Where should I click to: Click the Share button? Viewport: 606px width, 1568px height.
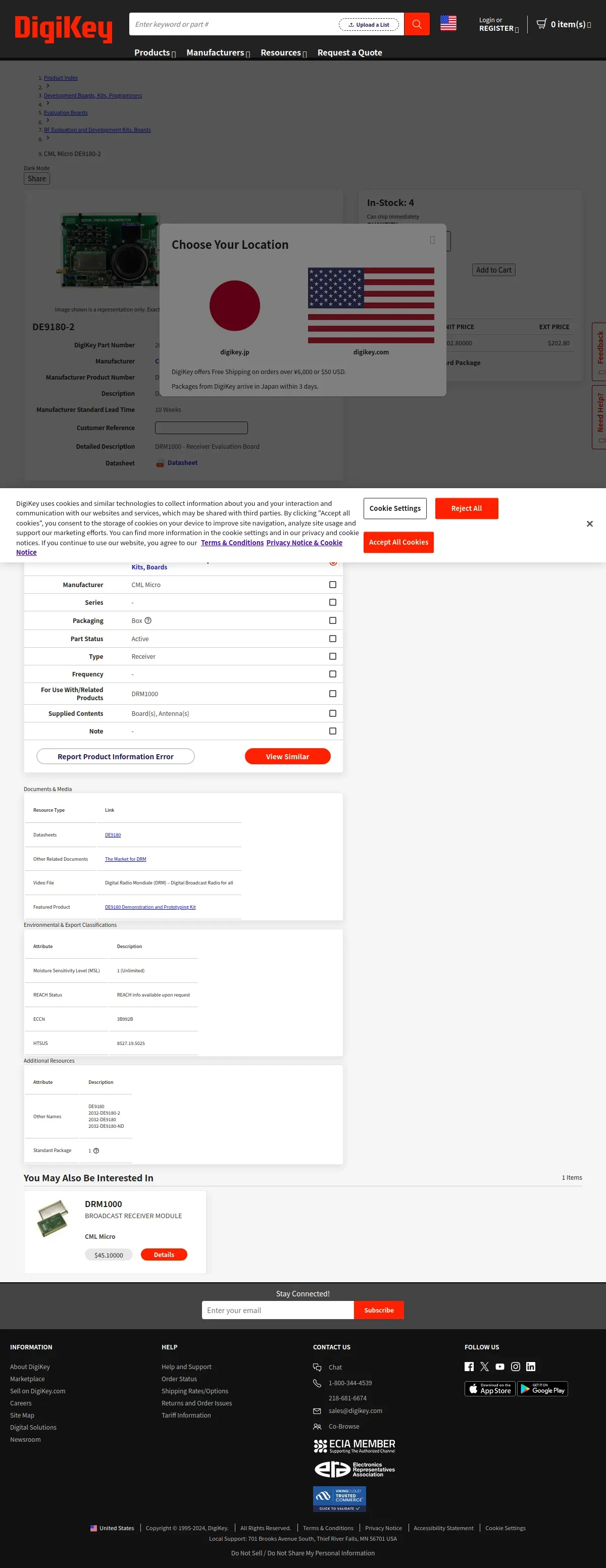point(36,178)
